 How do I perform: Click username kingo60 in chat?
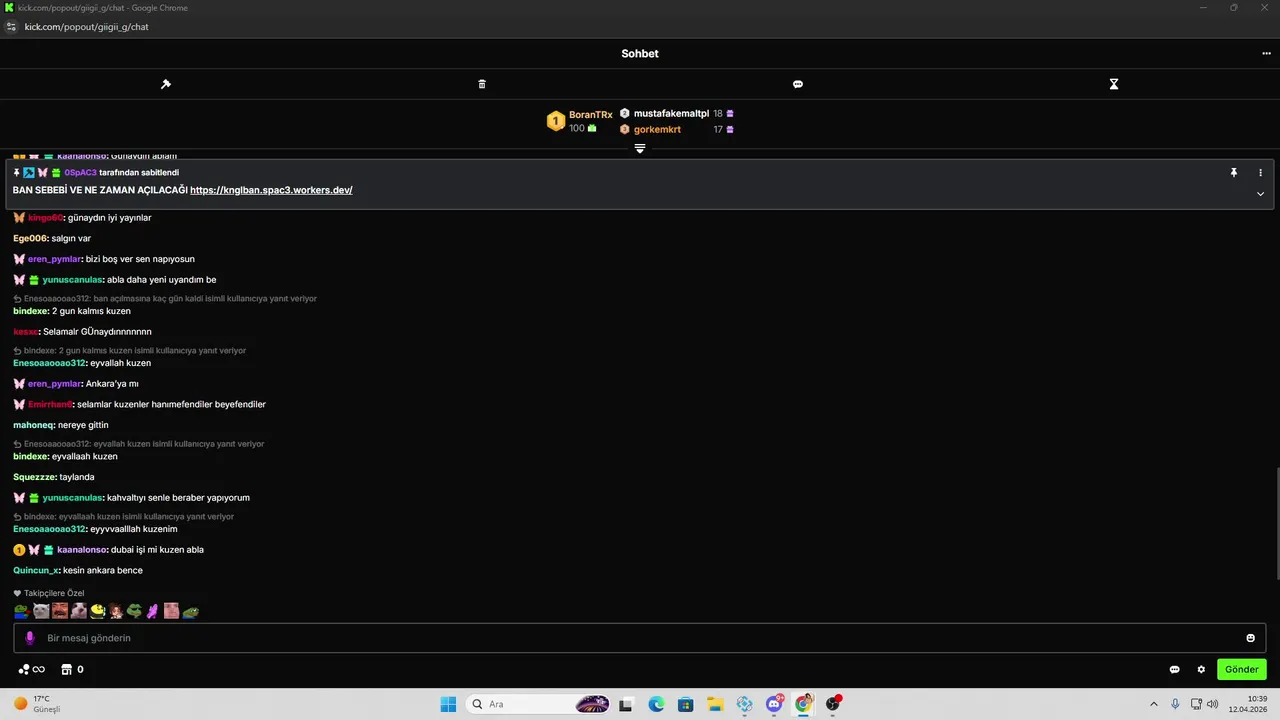coord(45,218)
